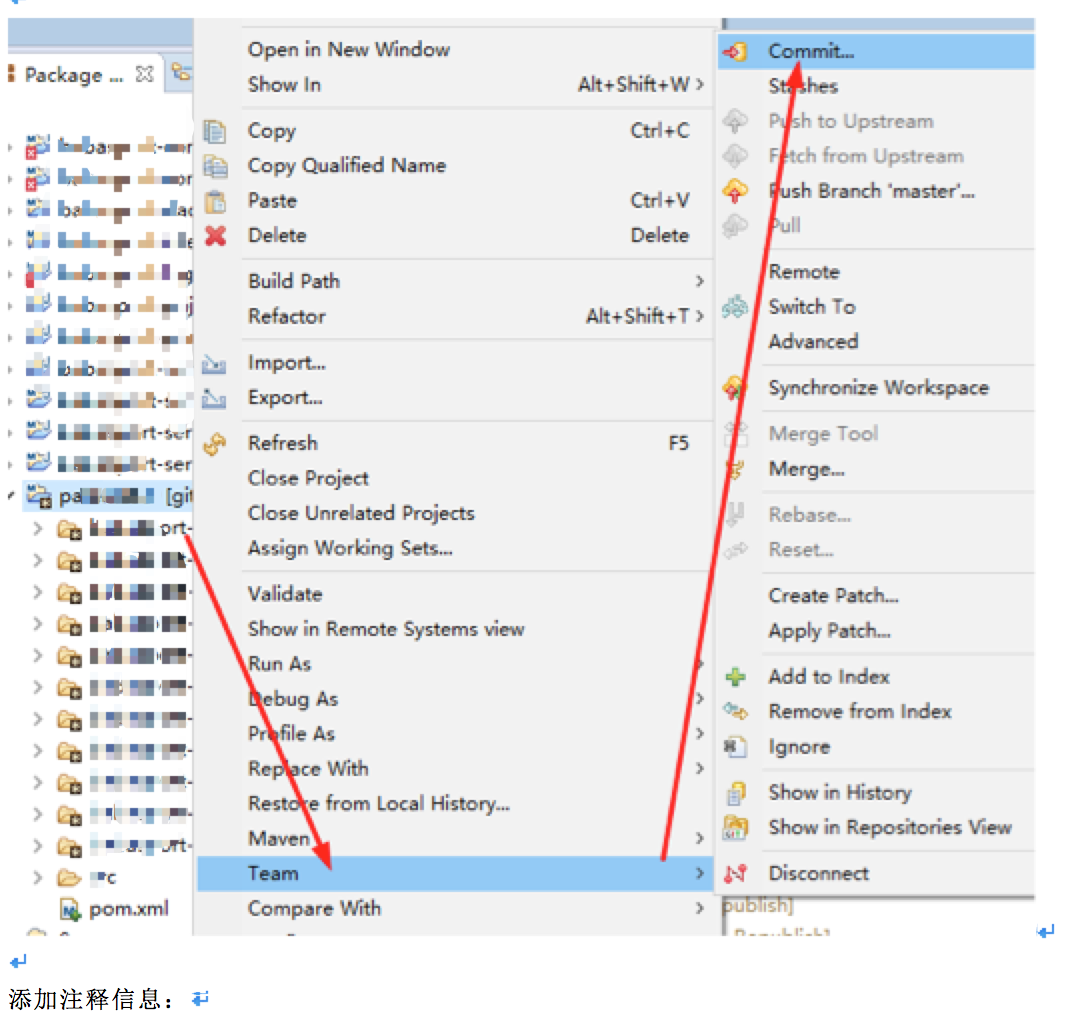The width and height of the screenshot is (1066, 1014).
Task: Click the Push Branch orange arrow icon
Action: click(735, 191)
